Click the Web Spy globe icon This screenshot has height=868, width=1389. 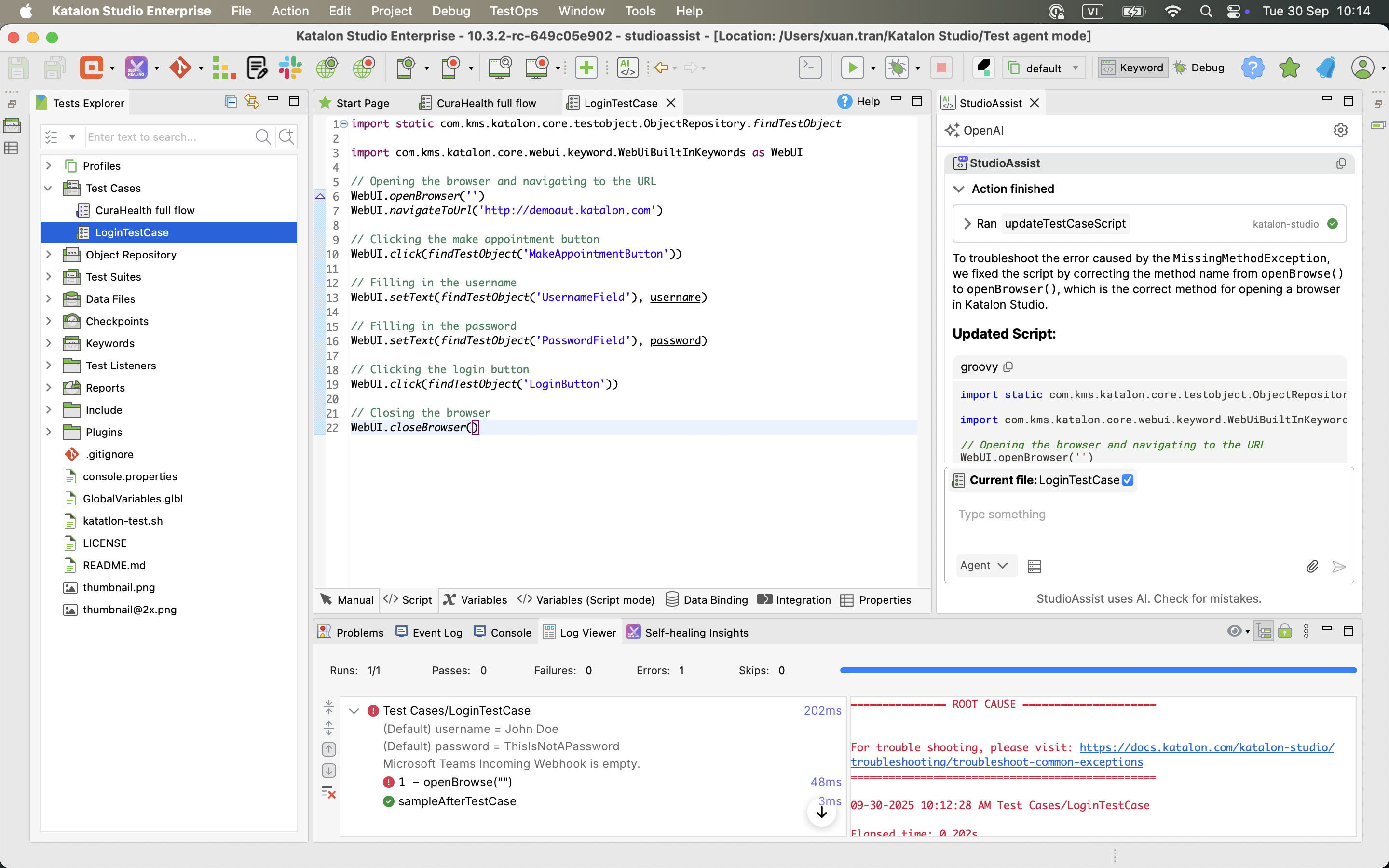[327, 68]
